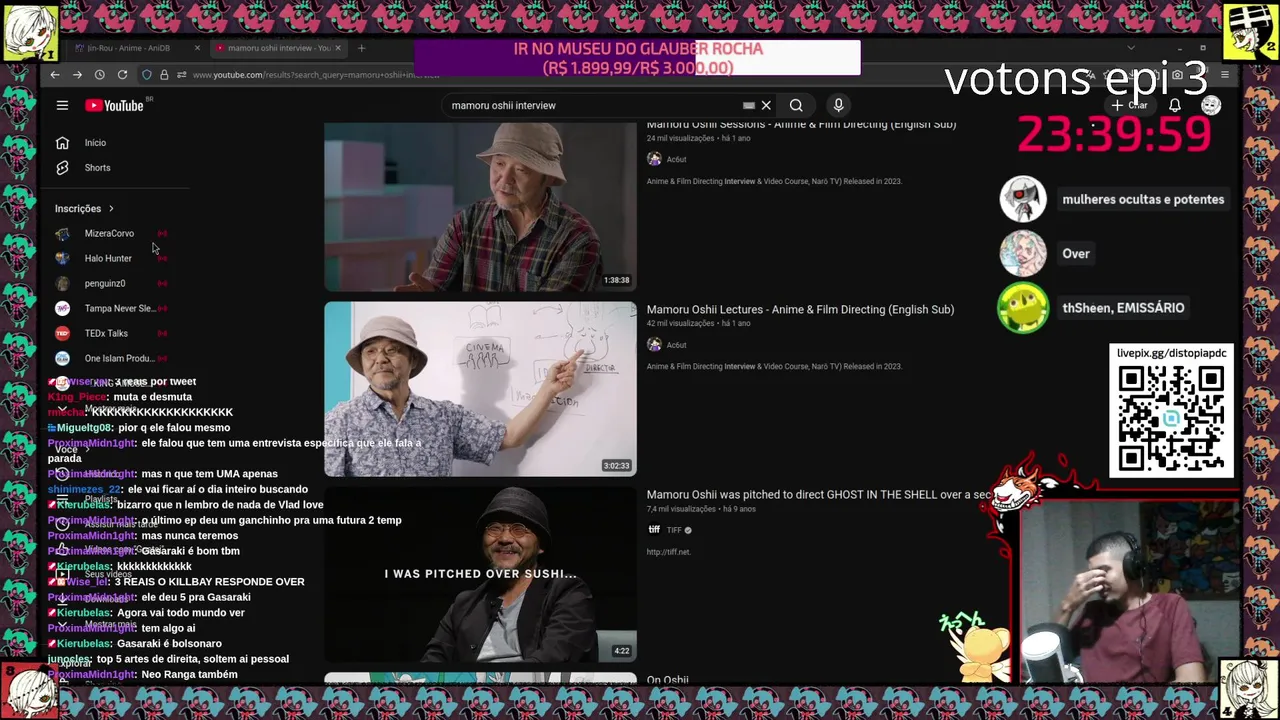Click the padlock site security icon
The image size is (1280, 720).
(164, 75)
